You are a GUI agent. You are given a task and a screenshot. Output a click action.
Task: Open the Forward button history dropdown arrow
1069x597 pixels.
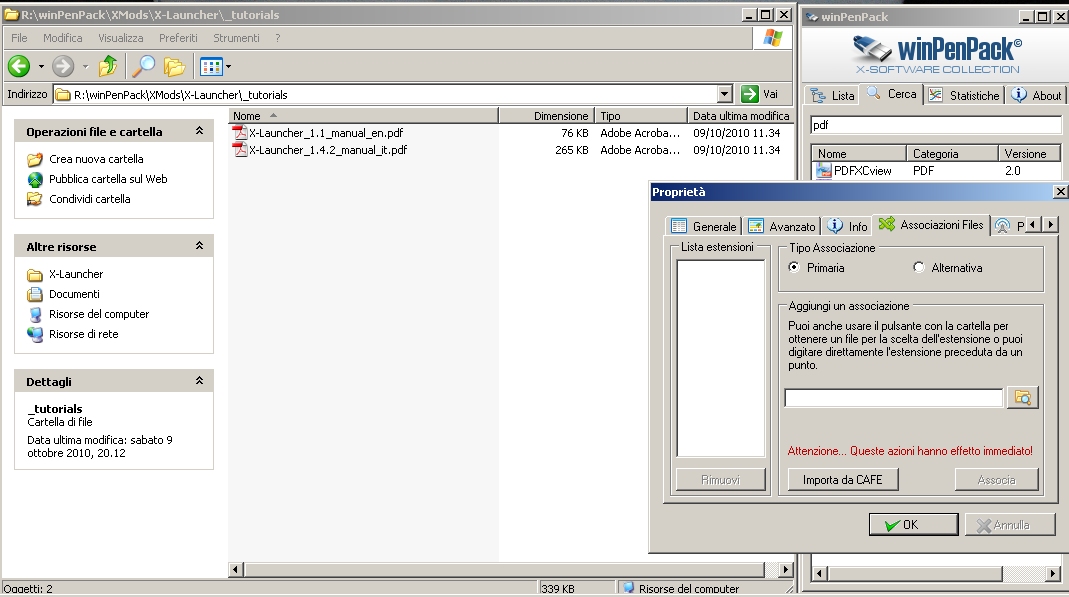85,67
